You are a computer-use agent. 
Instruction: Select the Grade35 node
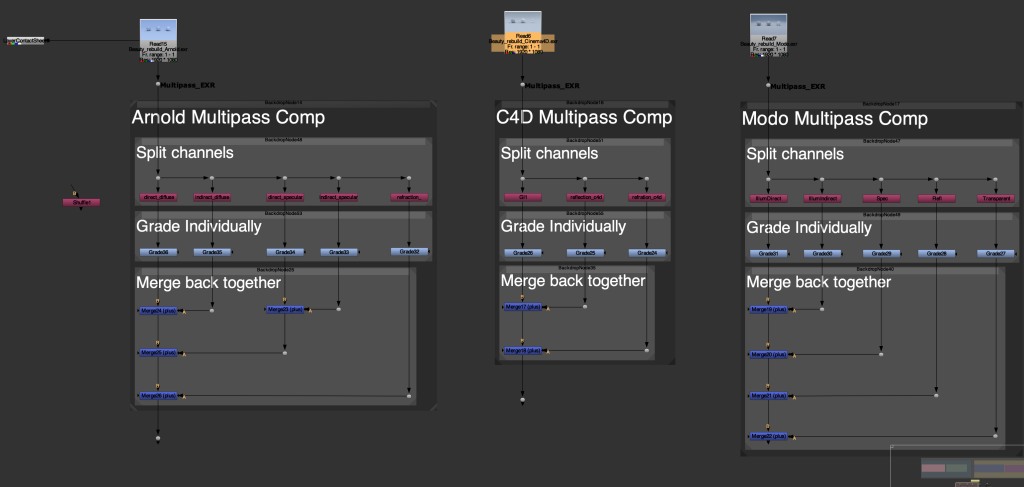(x=212, y=252)
